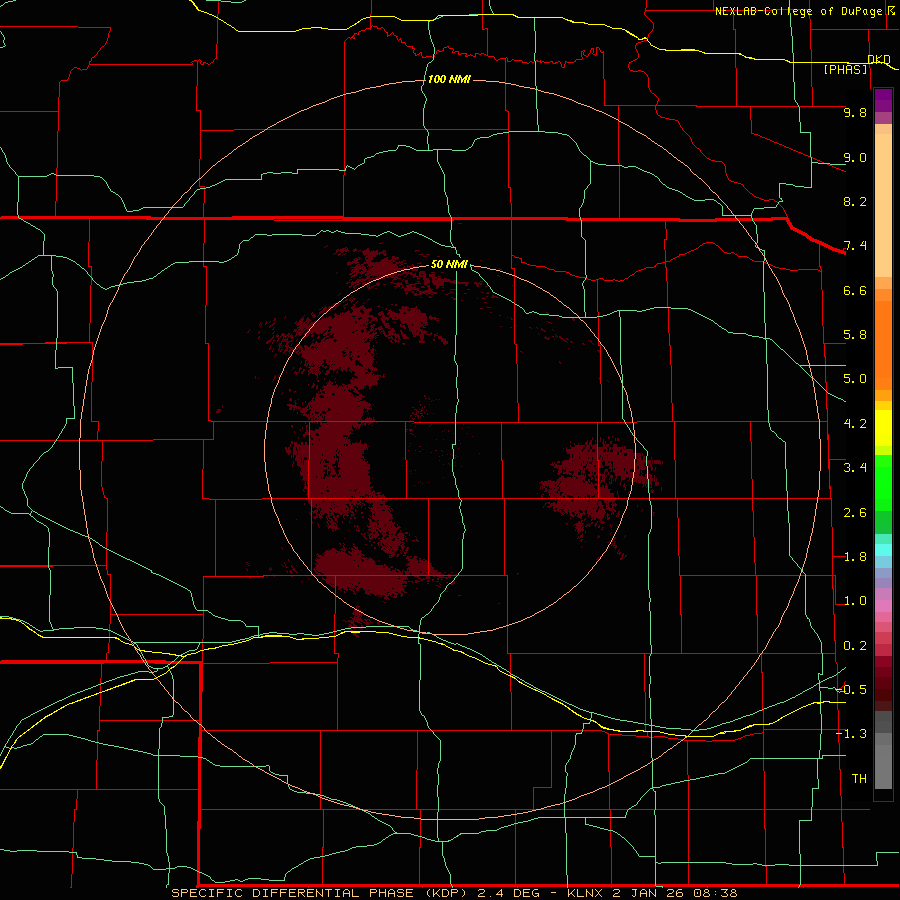Click the dark purple top segment of color bar
Viewport: 900px width, 900px height.
[883, 100]
